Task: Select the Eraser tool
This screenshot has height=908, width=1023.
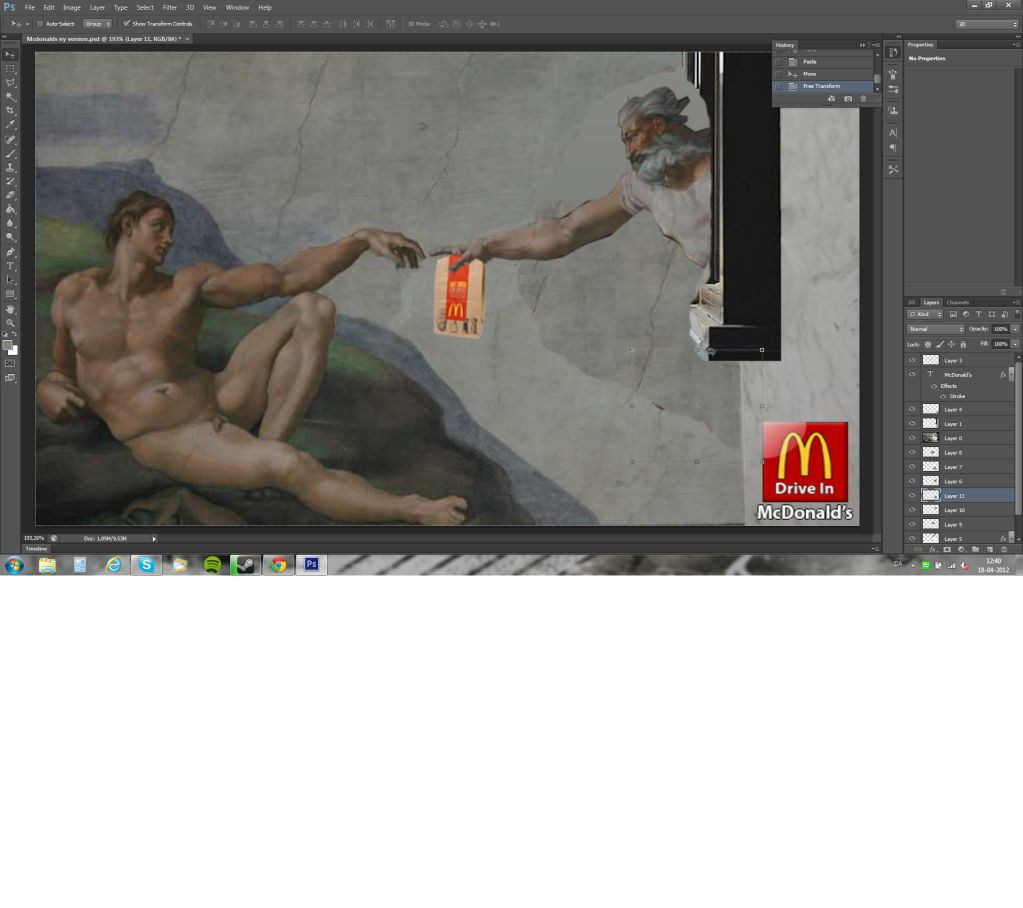Action: (x=10, y=195)
